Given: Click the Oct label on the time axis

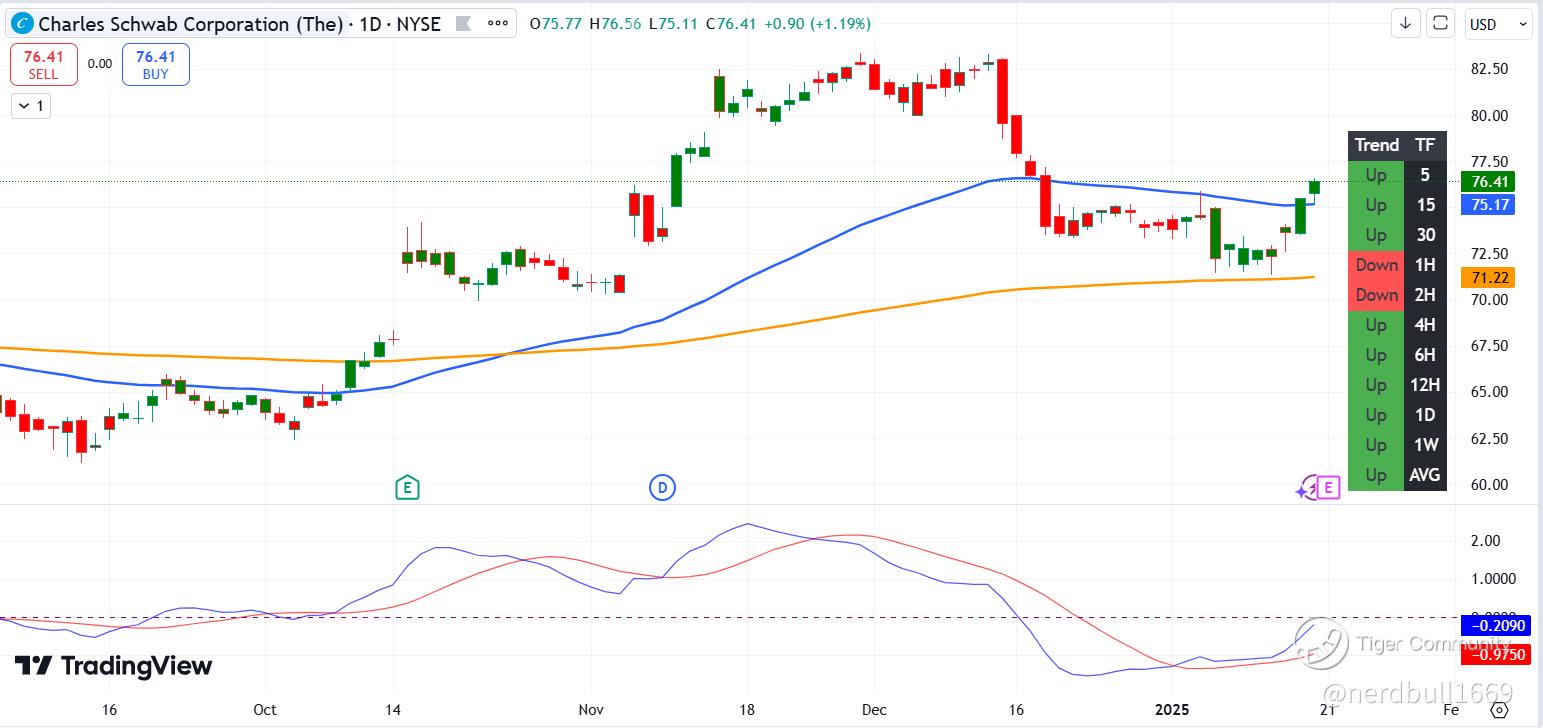Looking at the screenshot, I should click(265, 710).
